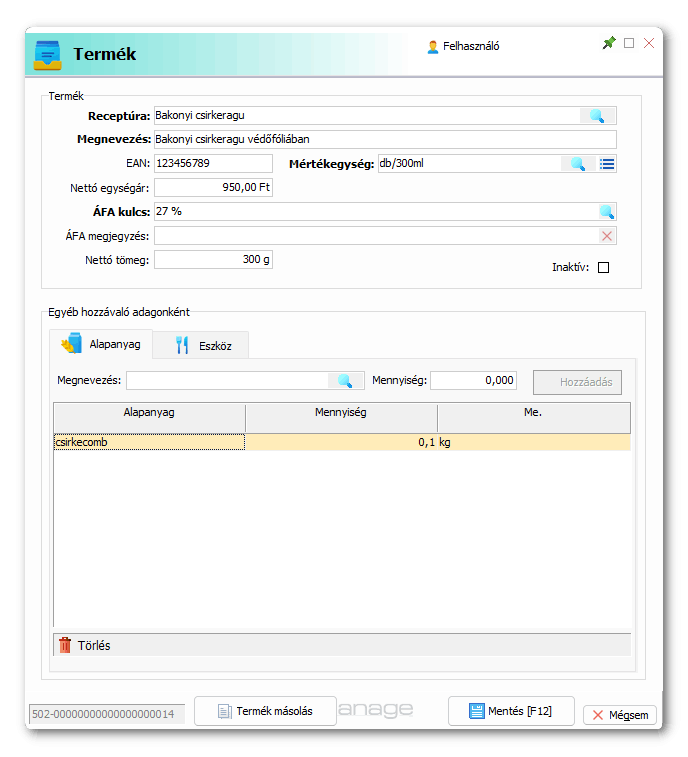Cancel with the Mégsem button
Image resolution: width=688 pixels, height=757 pixels.
[x=620, y=715]
